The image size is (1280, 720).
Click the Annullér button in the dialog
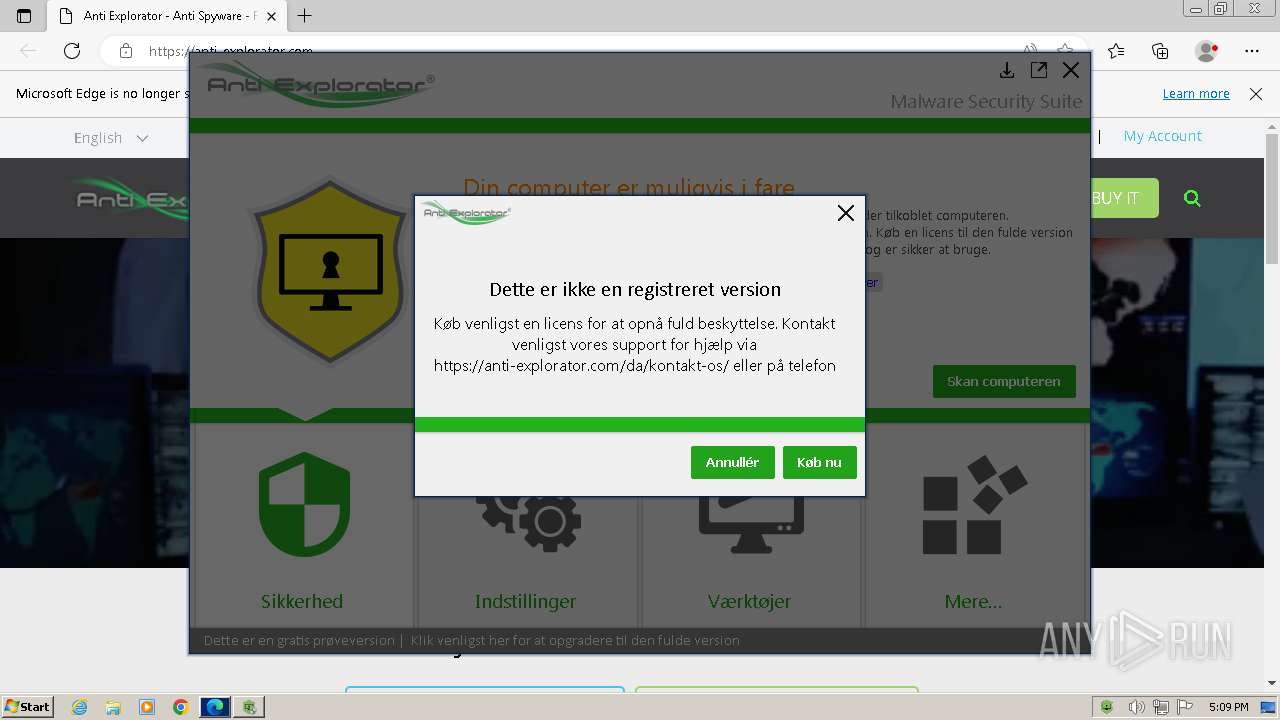732,462
